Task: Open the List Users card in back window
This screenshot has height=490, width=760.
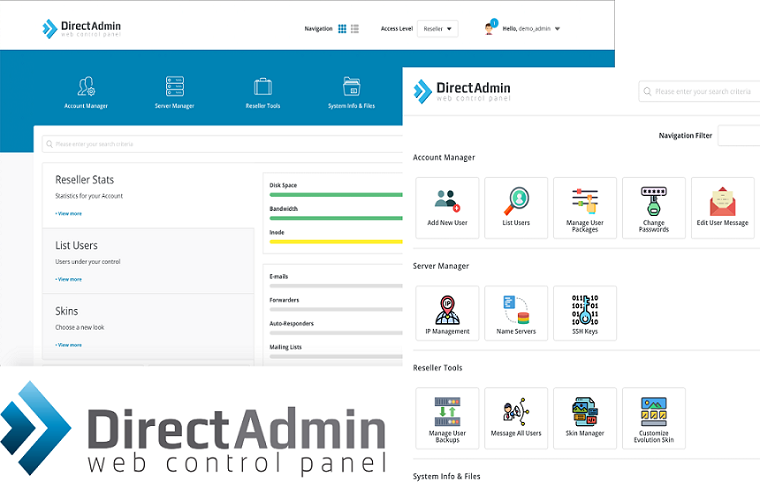Action: pyautogui.click(x=148, y=261)
